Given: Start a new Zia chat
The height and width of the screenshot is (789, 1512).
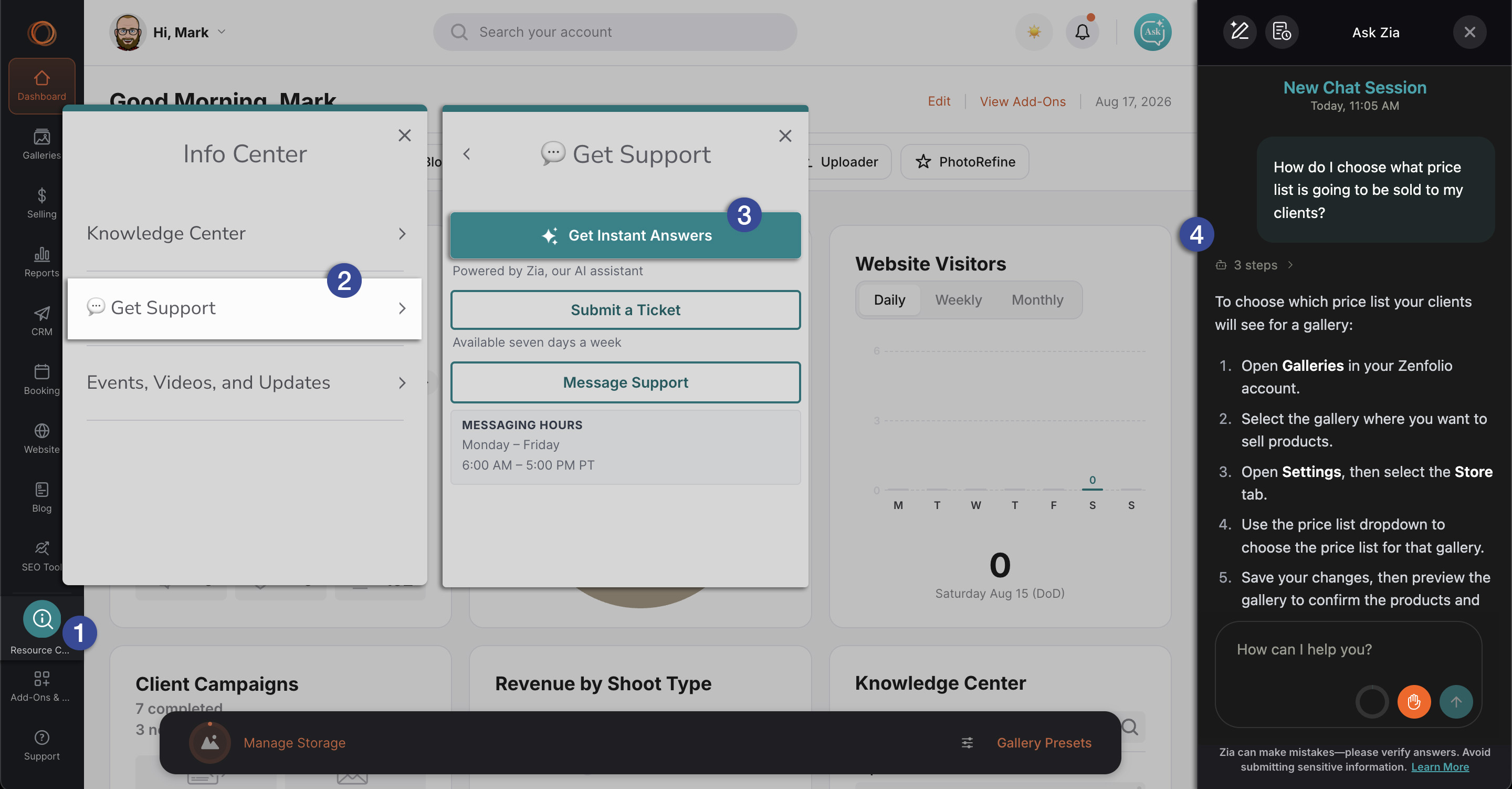Looking at the screenshot, I should (1240, 32).
